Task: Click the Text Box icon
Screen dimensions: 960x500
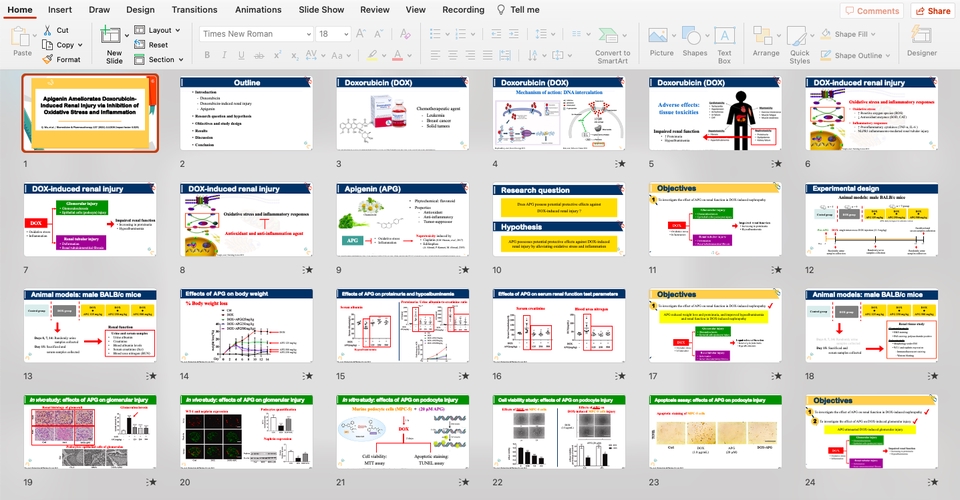Action: 724,35
